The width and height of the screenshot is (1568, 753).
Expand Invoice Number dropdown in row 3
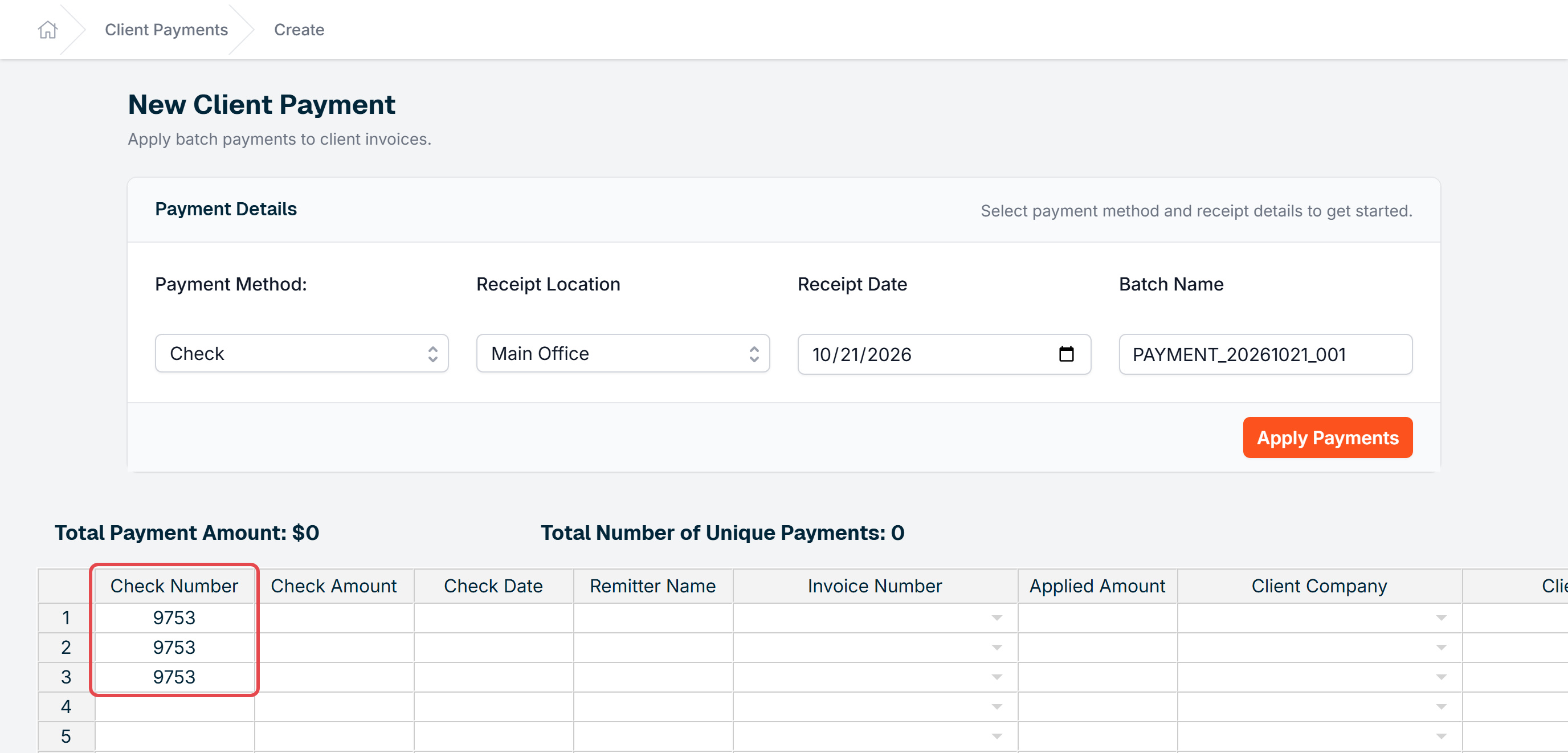point(997,677)
